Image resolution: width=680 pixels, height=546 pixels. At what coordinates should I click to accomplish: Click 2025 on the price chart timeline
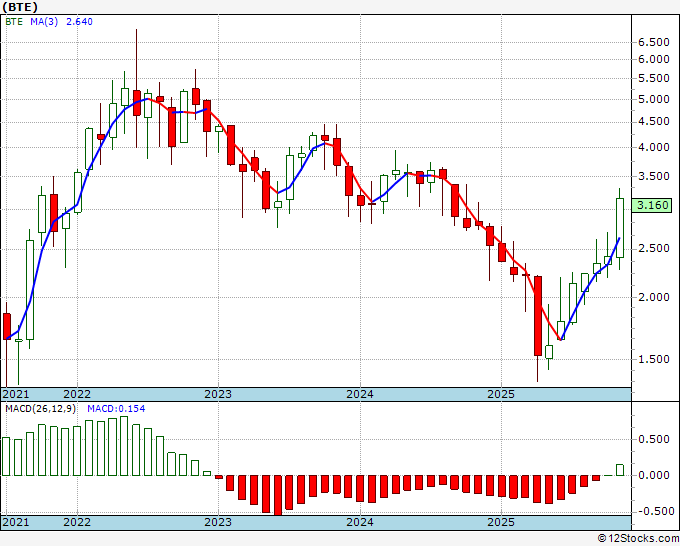tap(501, 394)
